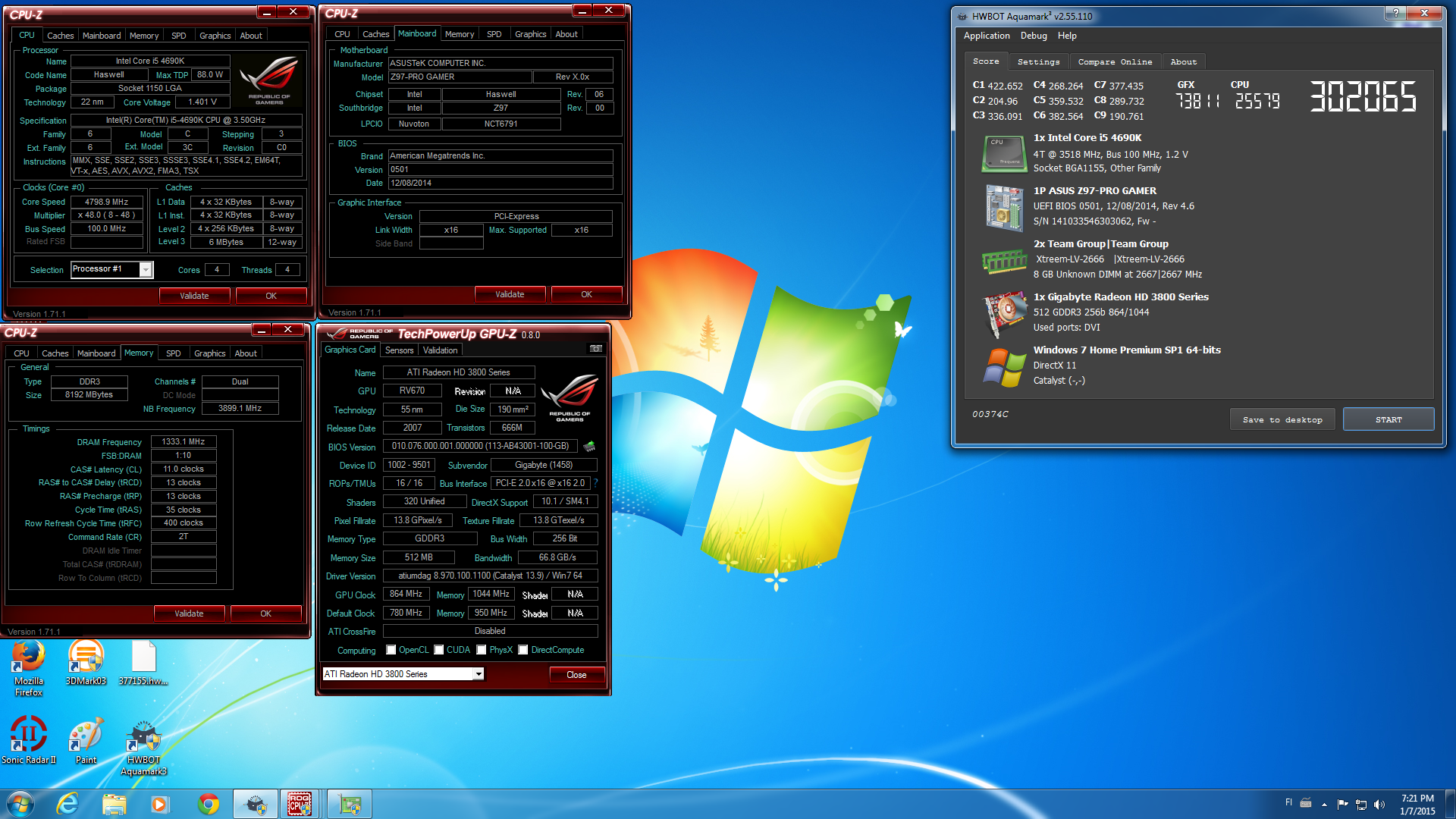1456x819 pixels.
Task: Click the motherboard image in HWBOT Aquamark
Action: tap(1004, 207)
